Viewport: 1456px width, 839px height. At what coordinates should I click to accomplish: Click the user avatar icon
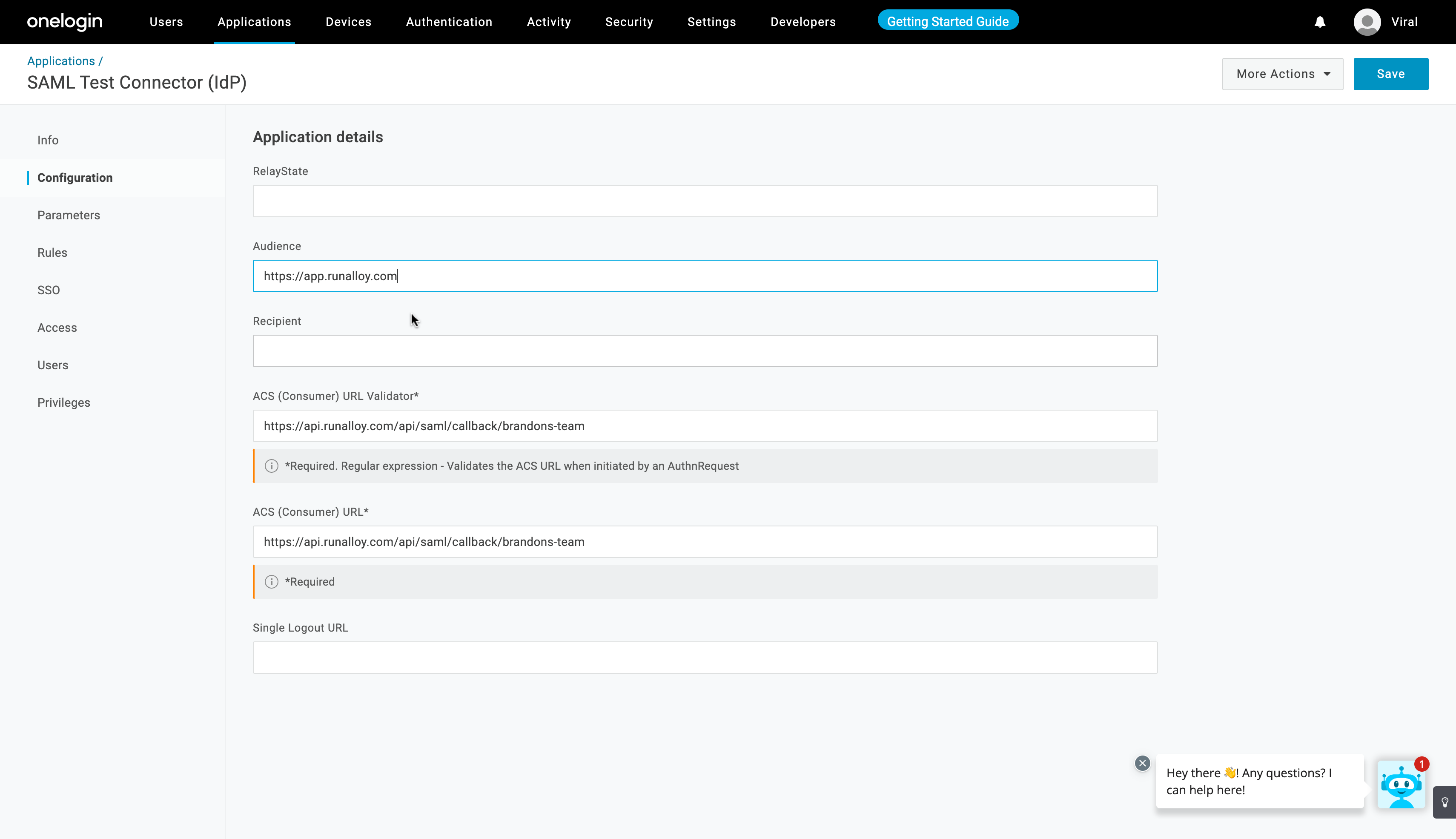point(1367,22)
